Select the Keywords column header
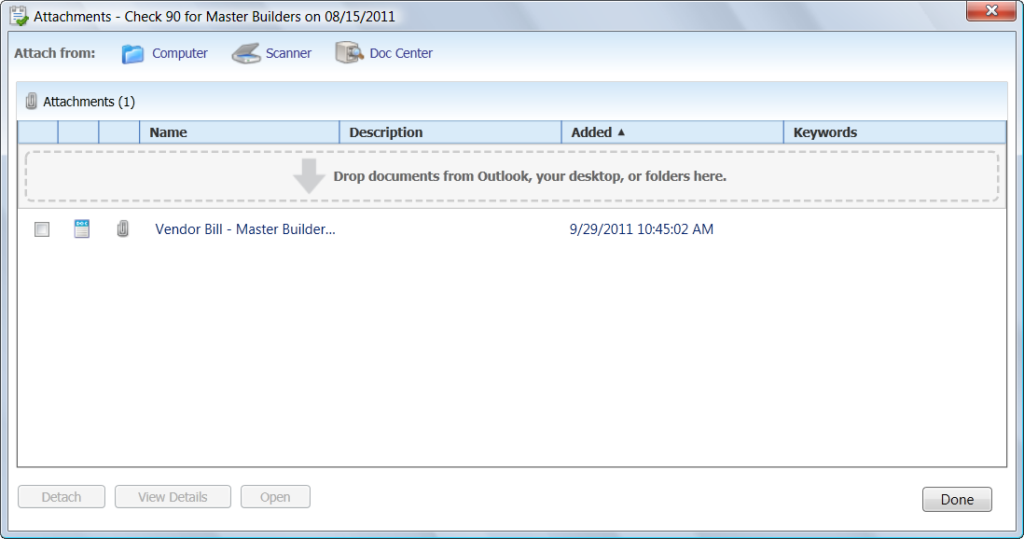This screenshot has height=539, width=1024. coord(825,132)
